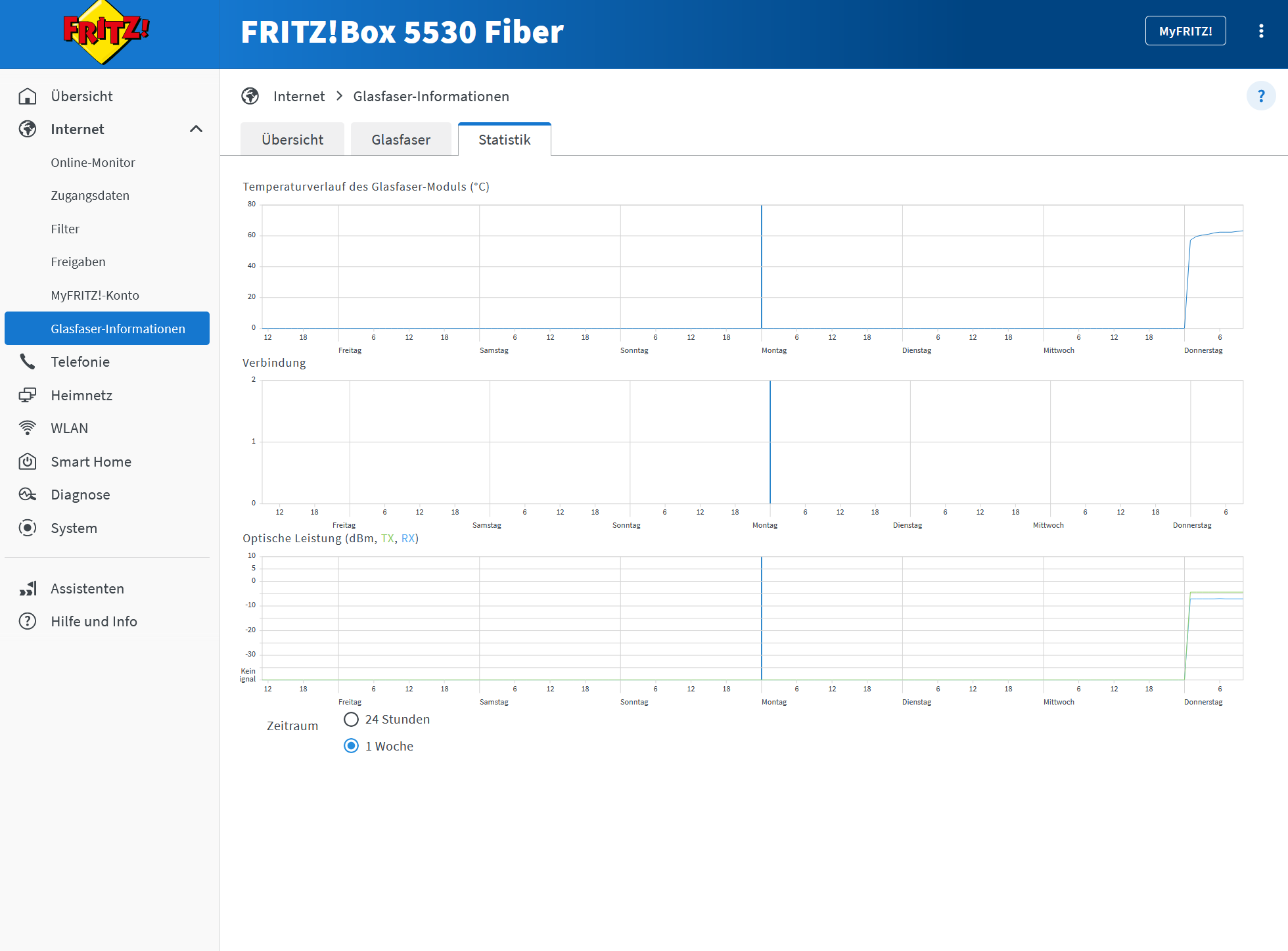This screenshot has width=1288, height=951.
Task: Click the Übersicht home icon
Action: coord(28,96)
